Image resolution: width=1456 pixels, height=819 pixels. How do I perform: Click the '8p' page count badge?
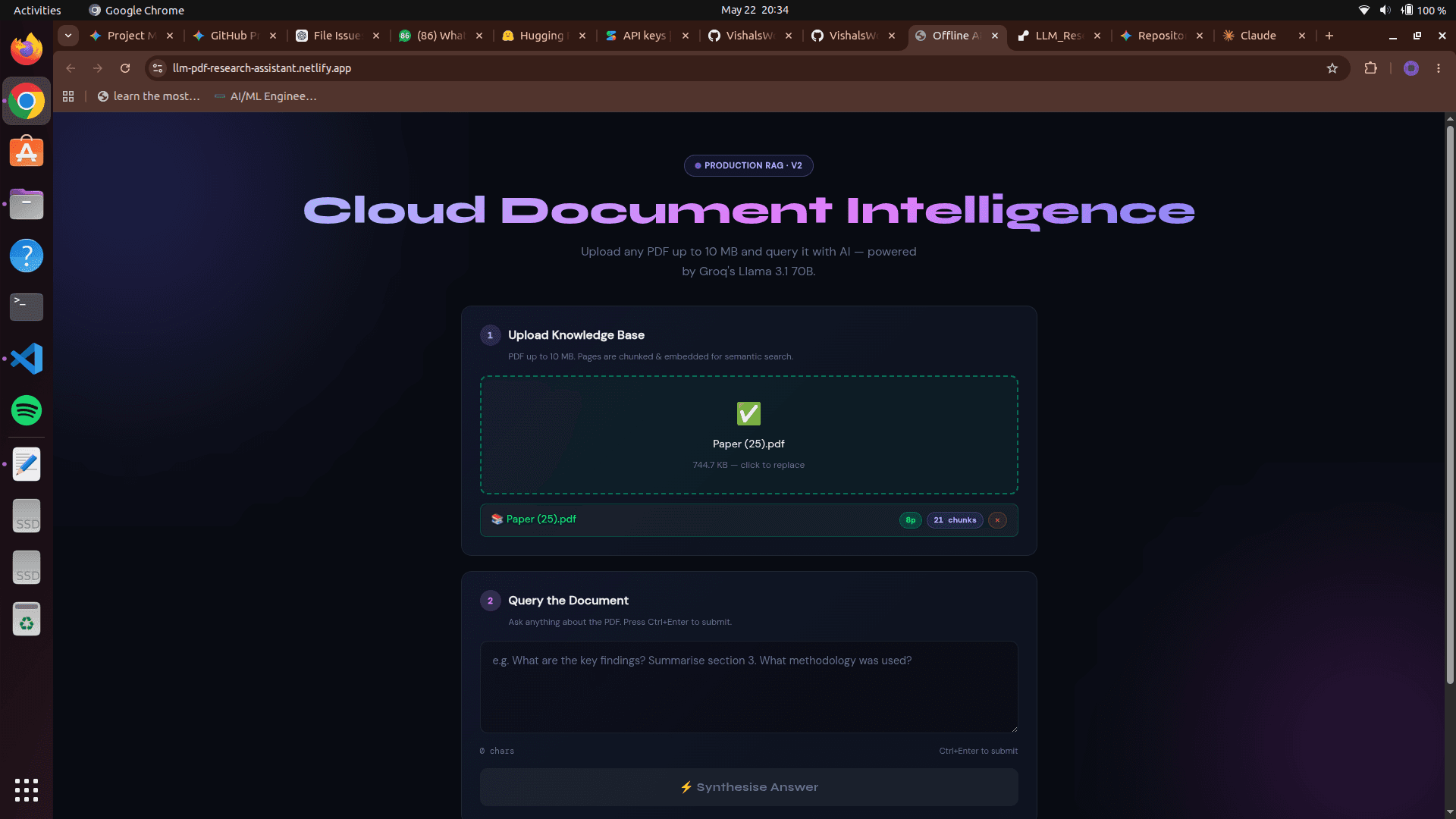[x=910, y=520]
